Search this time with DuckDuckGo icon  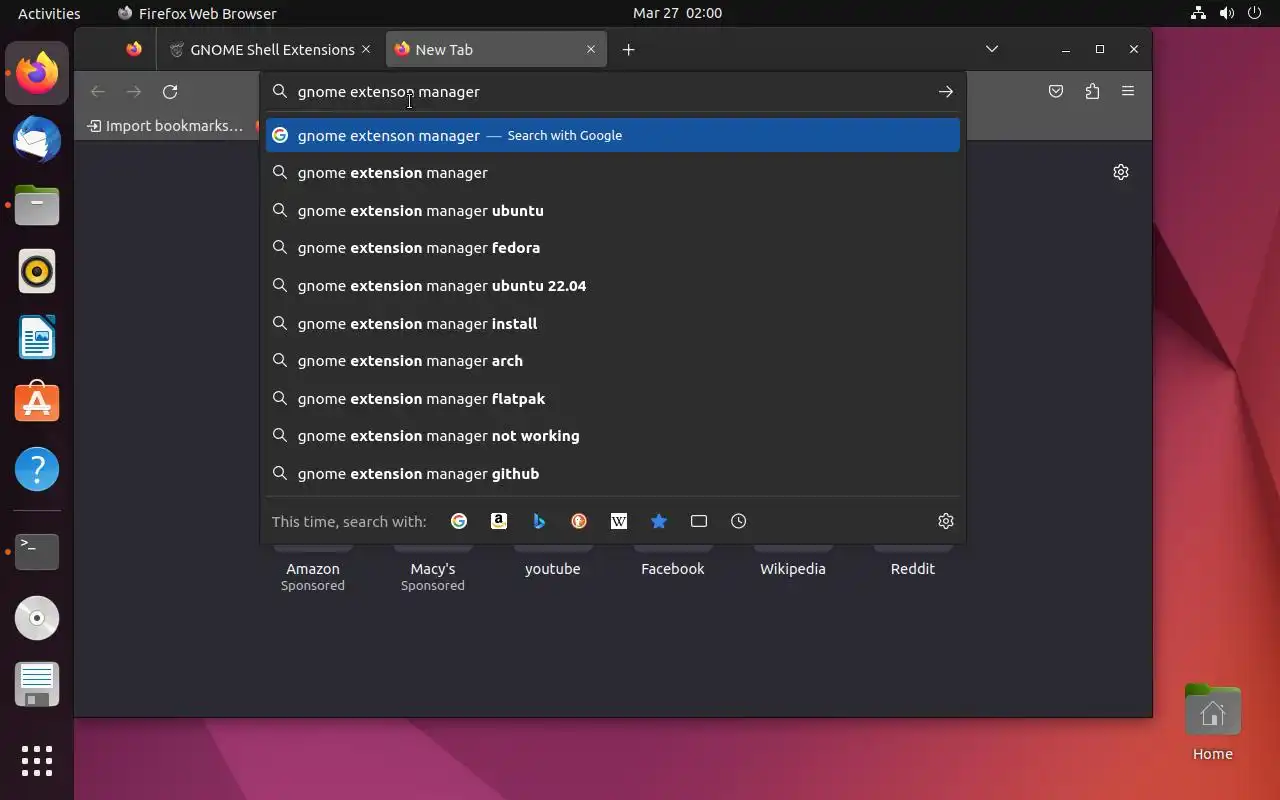coord(579,521)
